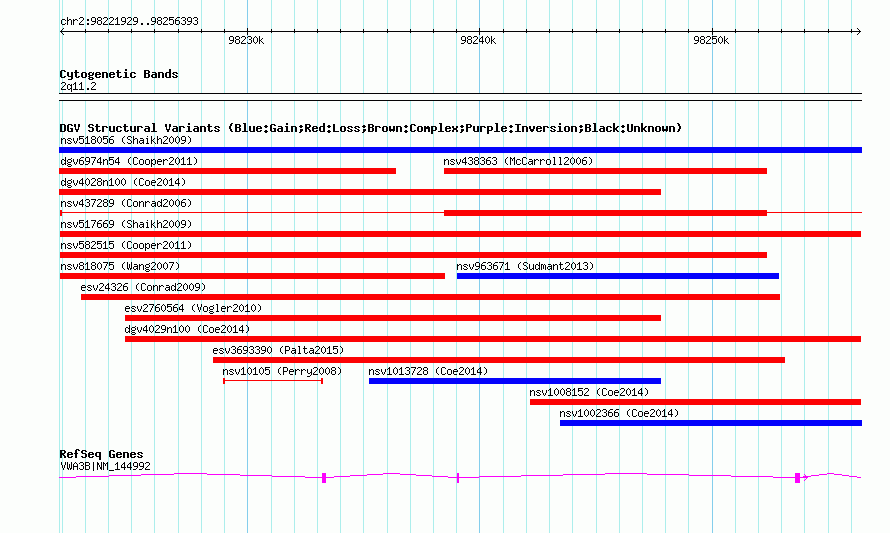Open the nsv438363 (McCarroll2006) variant label

pyautogui.click(x=518, y=161)
